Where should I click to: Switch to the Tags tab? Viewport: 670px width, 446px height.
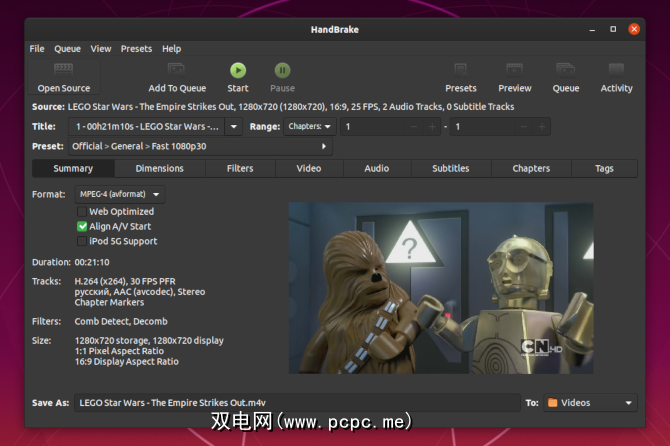pos(604,168)
